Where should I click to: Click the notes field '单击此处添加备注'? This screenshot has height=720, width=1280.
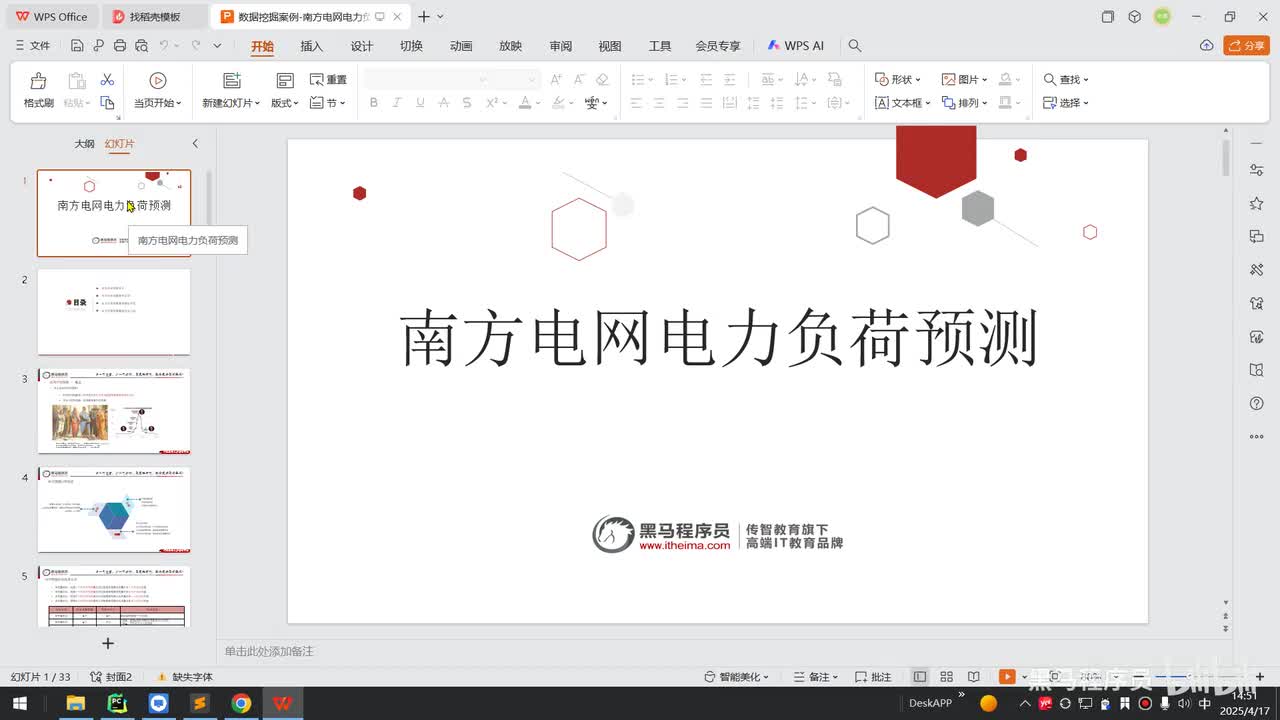coord(269,651)
